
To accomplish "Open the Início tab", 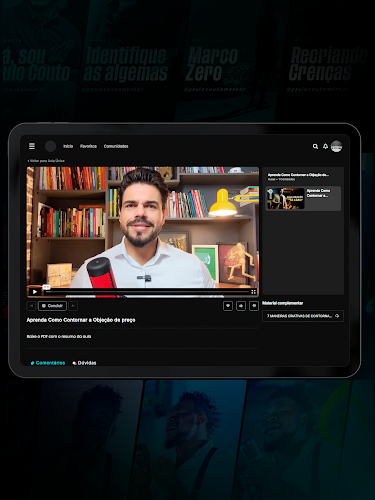I will coord(68,146).
